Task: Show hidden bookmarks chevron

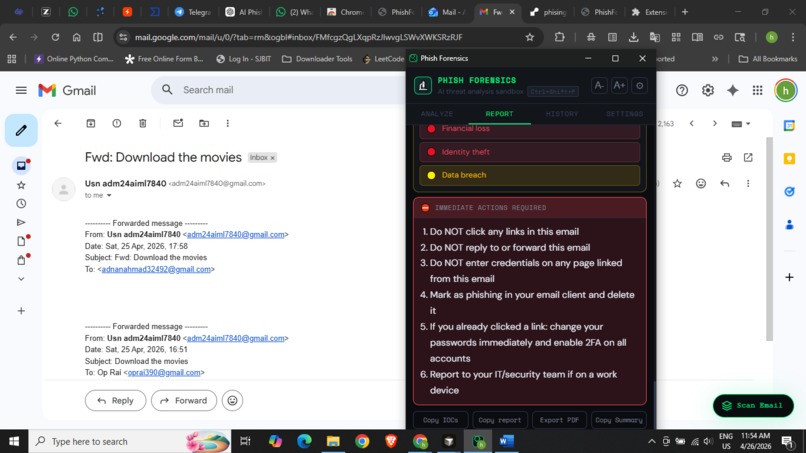Action: pyautogui.click(x=715, y=59)
